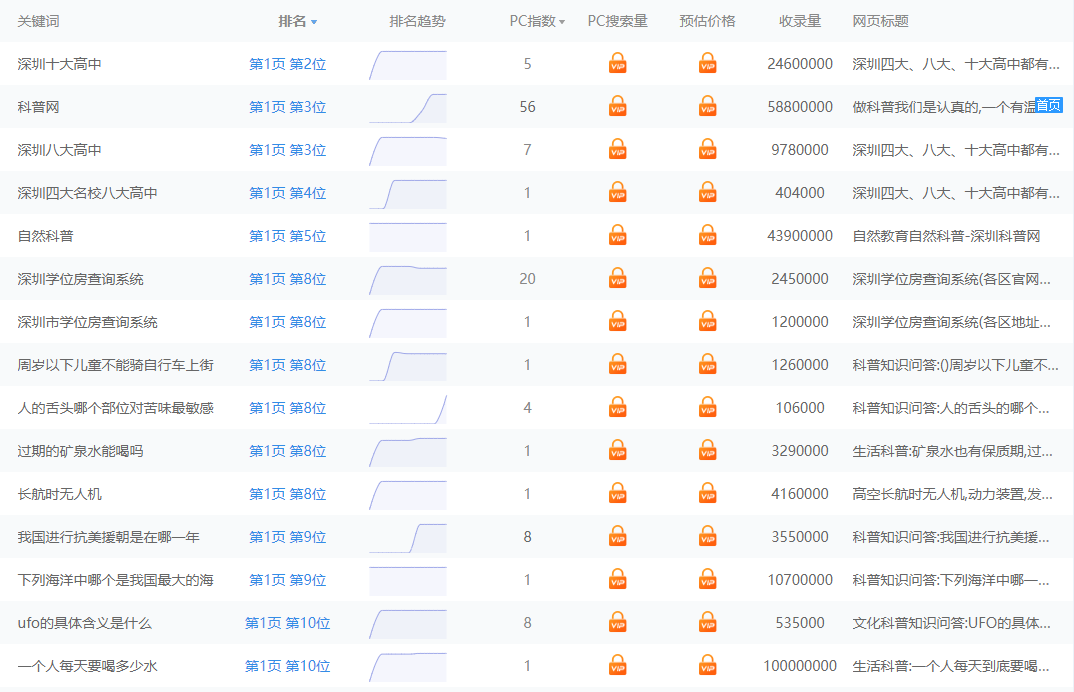The image size is (1074, 692).
Task: Open ranking link 第1页 第2位 for 深圳十大高中
Action: [x=287, y=64]
